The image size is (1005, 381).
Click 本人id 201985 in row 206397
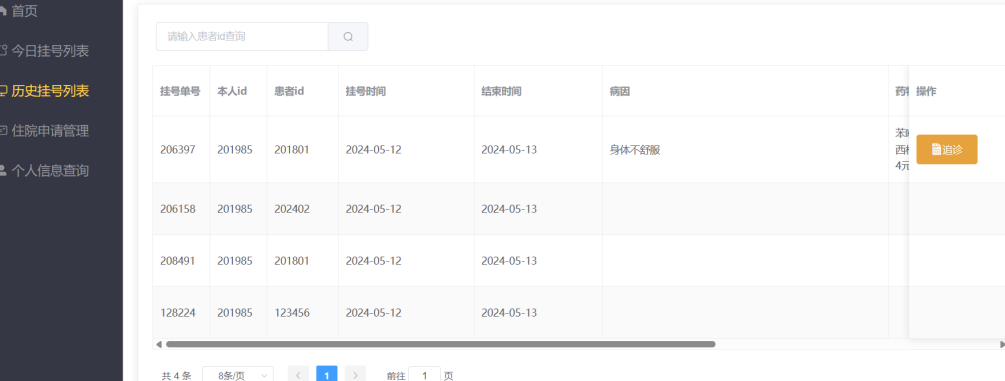[235, 149]
